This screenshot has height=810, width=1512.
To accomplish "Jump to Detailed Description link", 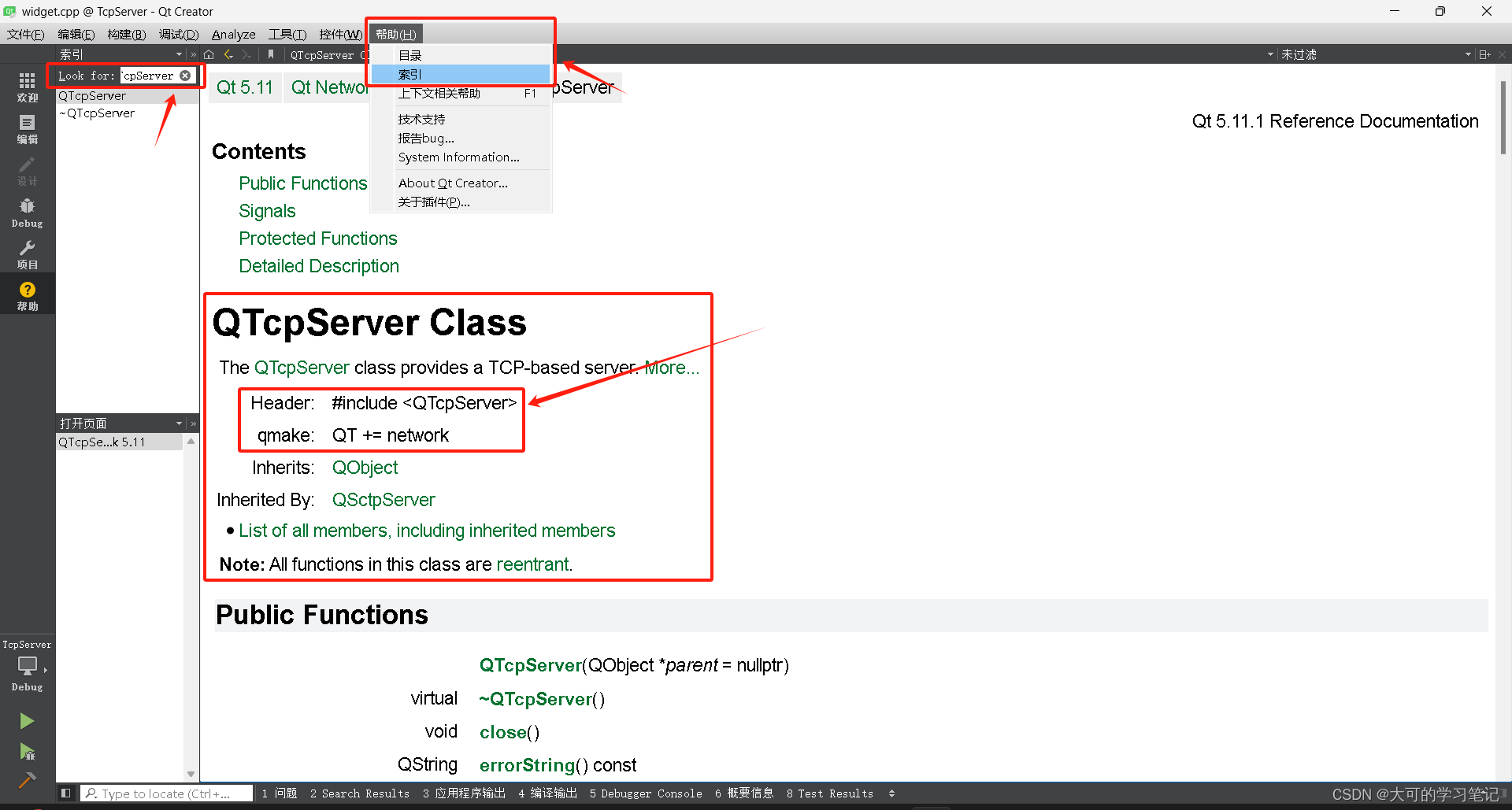I will click(319, 266).
